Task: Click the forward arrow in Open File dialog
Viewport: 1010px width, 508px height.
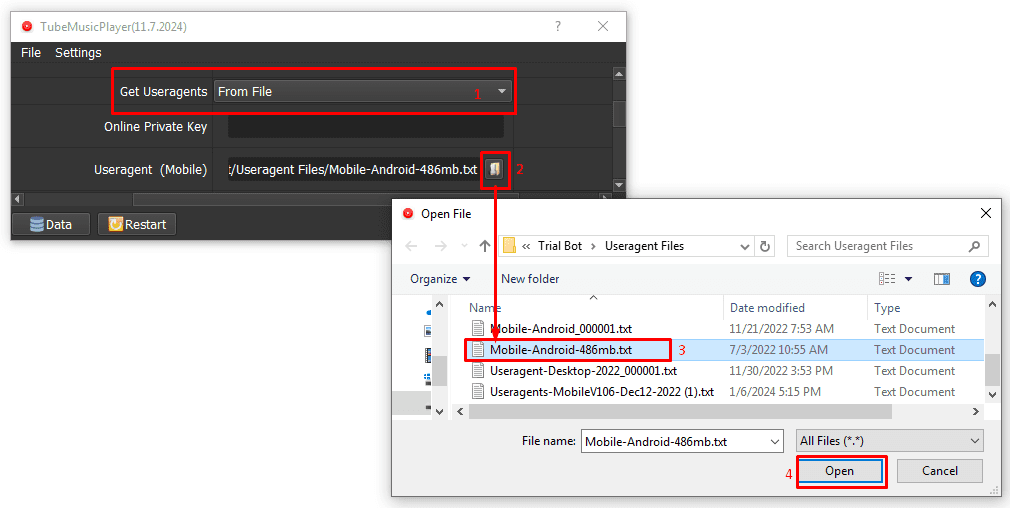Action: click(x=441, y=246)
